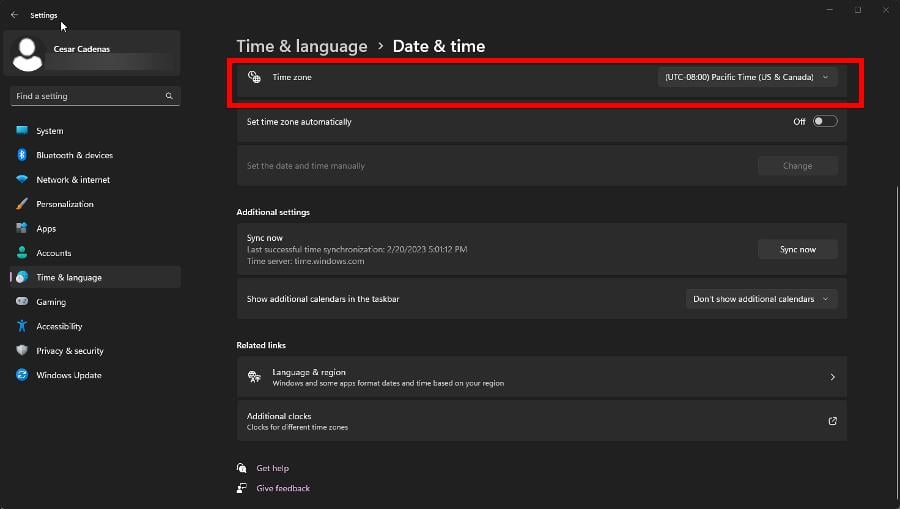900x509 pixels.
Task: Click the Bluetooth & devices icon
Action: [22, 155]
